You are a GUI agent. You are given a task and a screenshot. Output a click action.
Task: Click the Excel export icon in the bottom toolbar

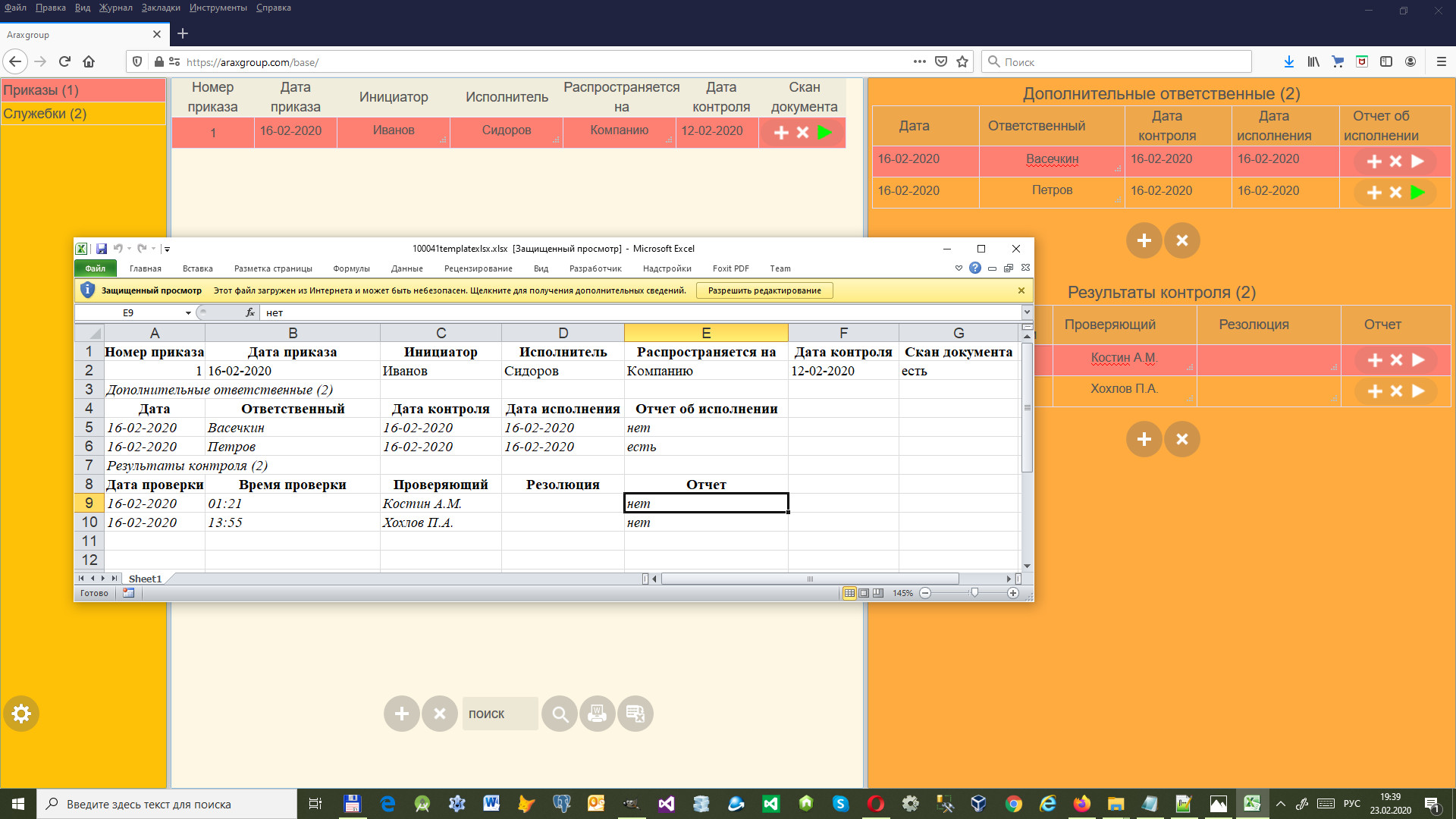click(x=635, y=714)
